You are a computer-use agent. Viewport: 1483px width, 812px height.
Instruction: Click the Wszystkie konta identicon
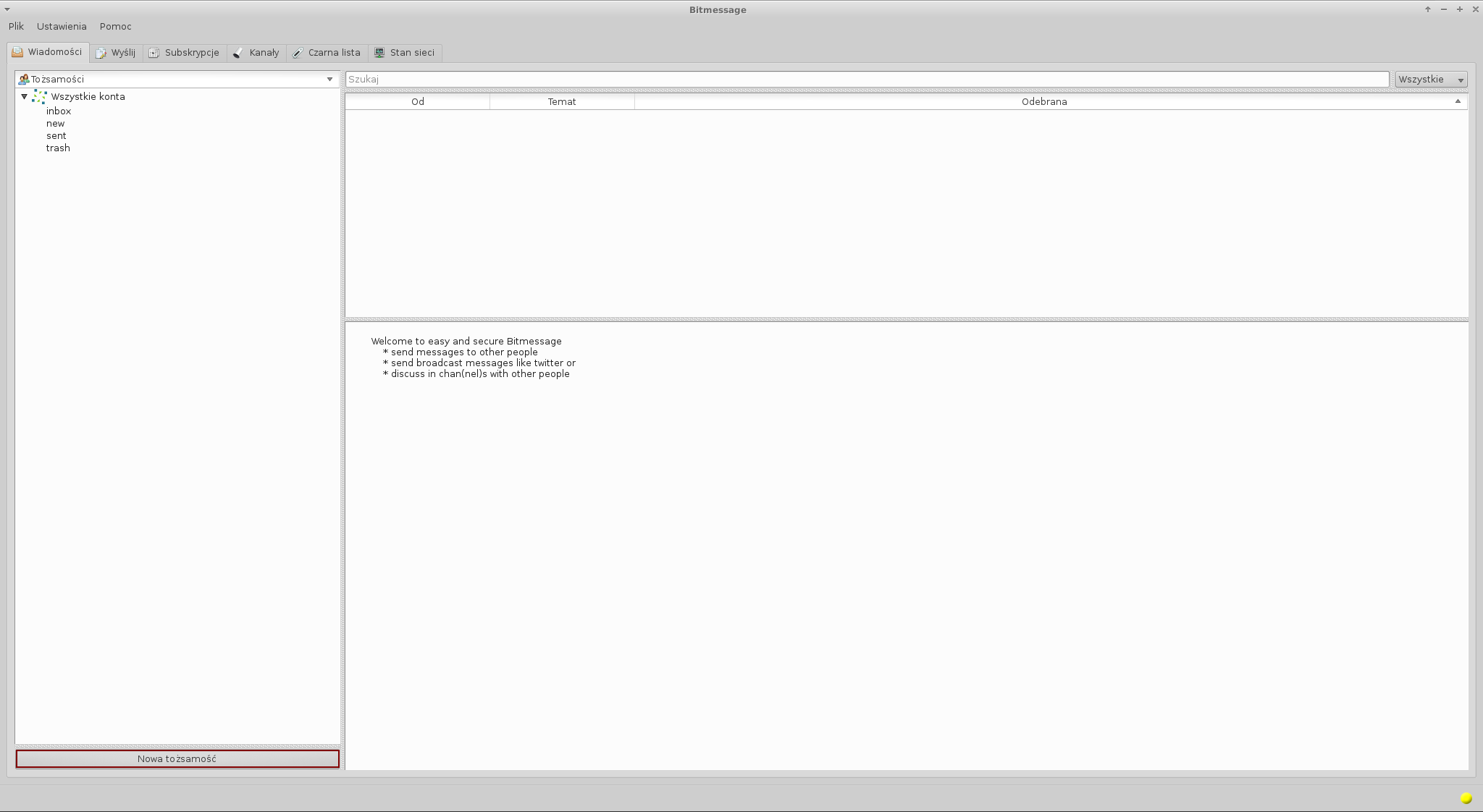click(40, 97)
